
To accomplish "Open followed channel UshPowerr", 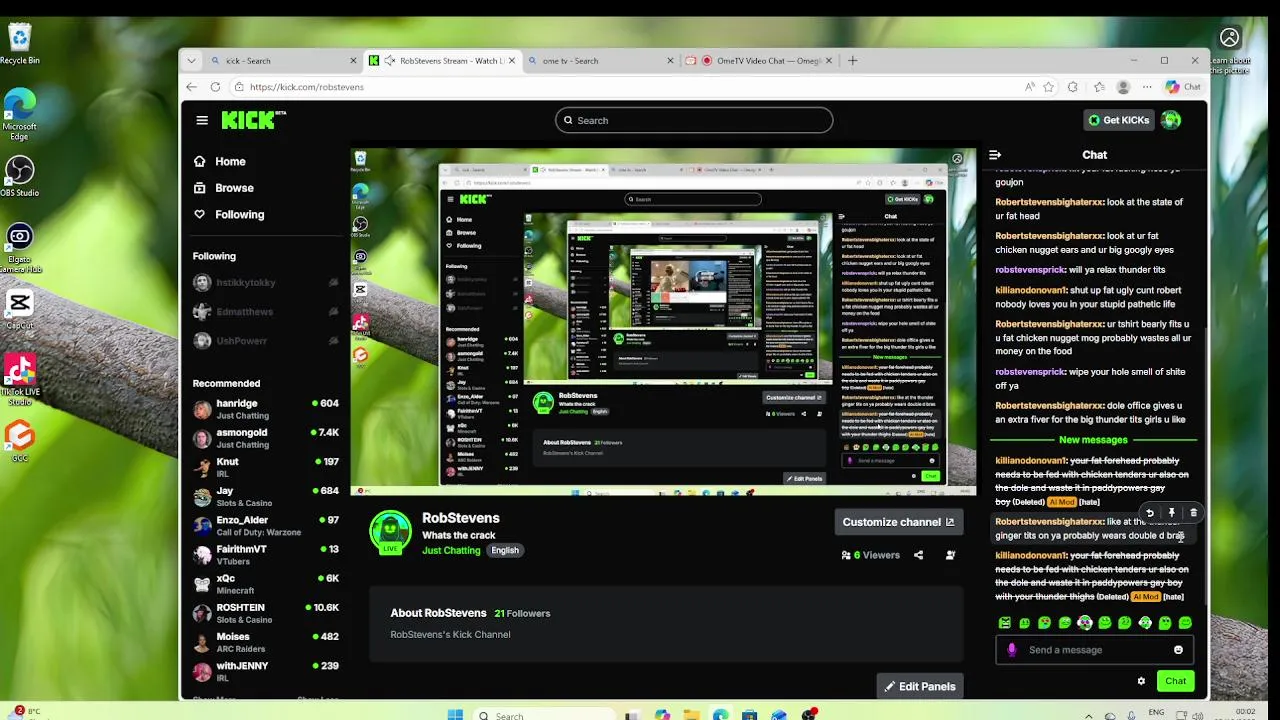I will (x=265, y=341).
